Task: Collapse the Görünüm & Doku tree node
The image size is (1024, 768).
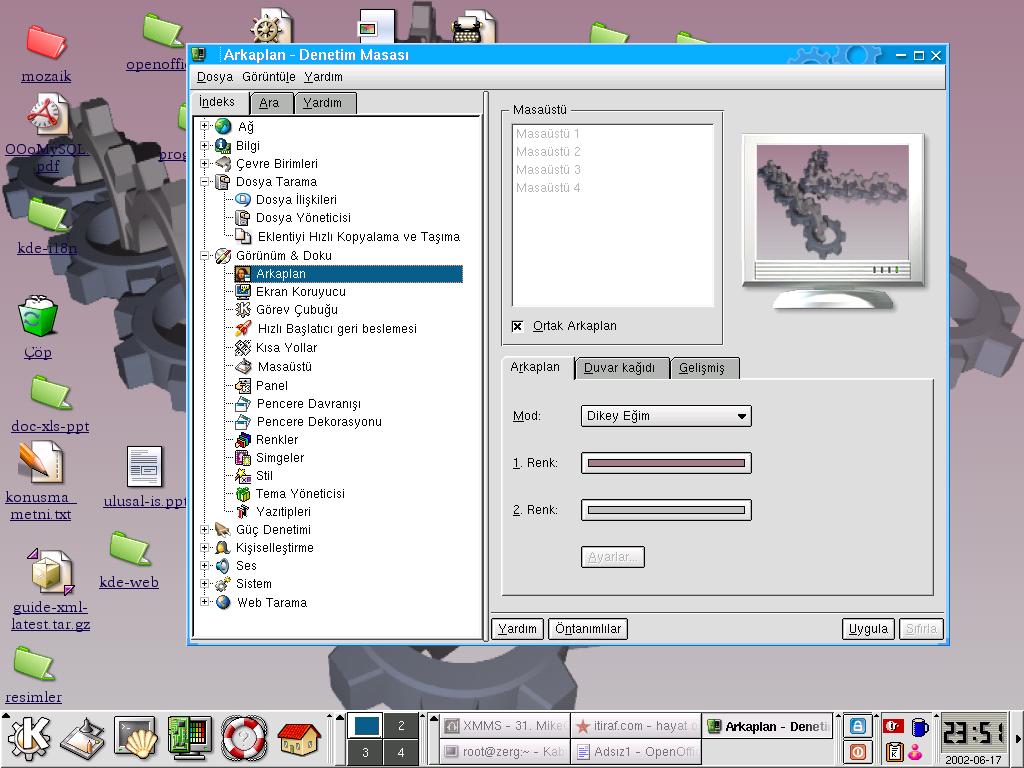Action: (x=205, y=256)
